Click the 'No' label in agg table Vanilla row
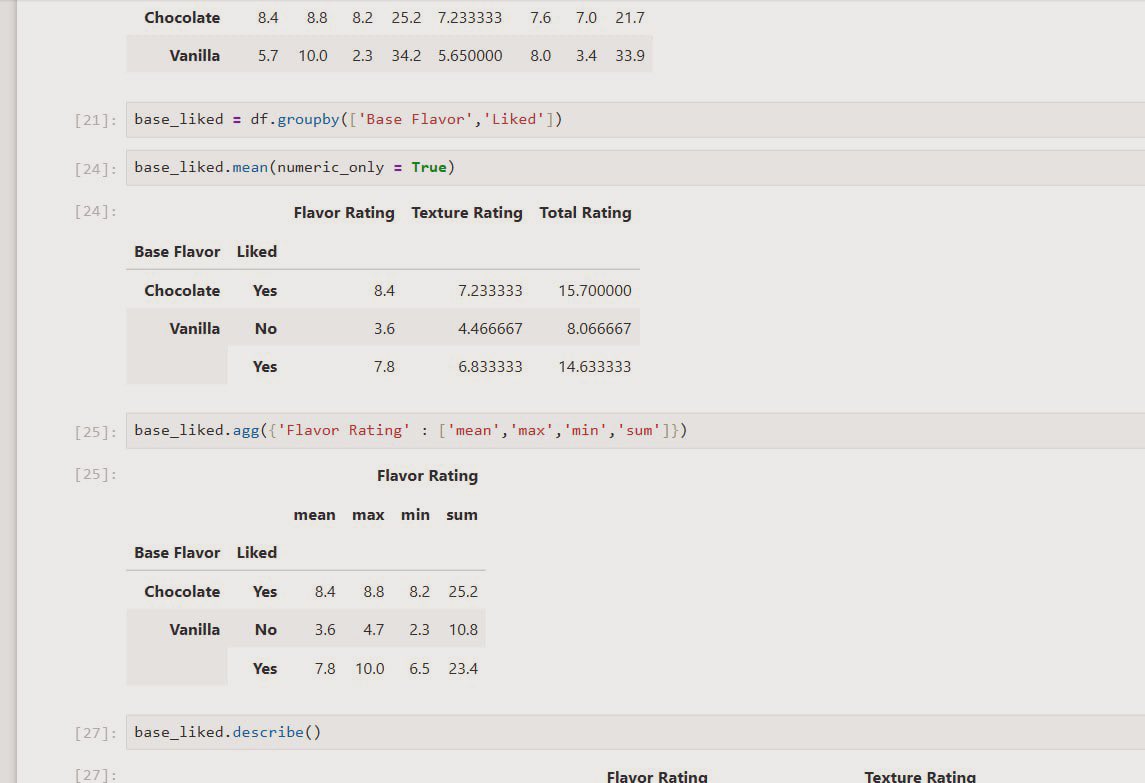 coord(266,630)
